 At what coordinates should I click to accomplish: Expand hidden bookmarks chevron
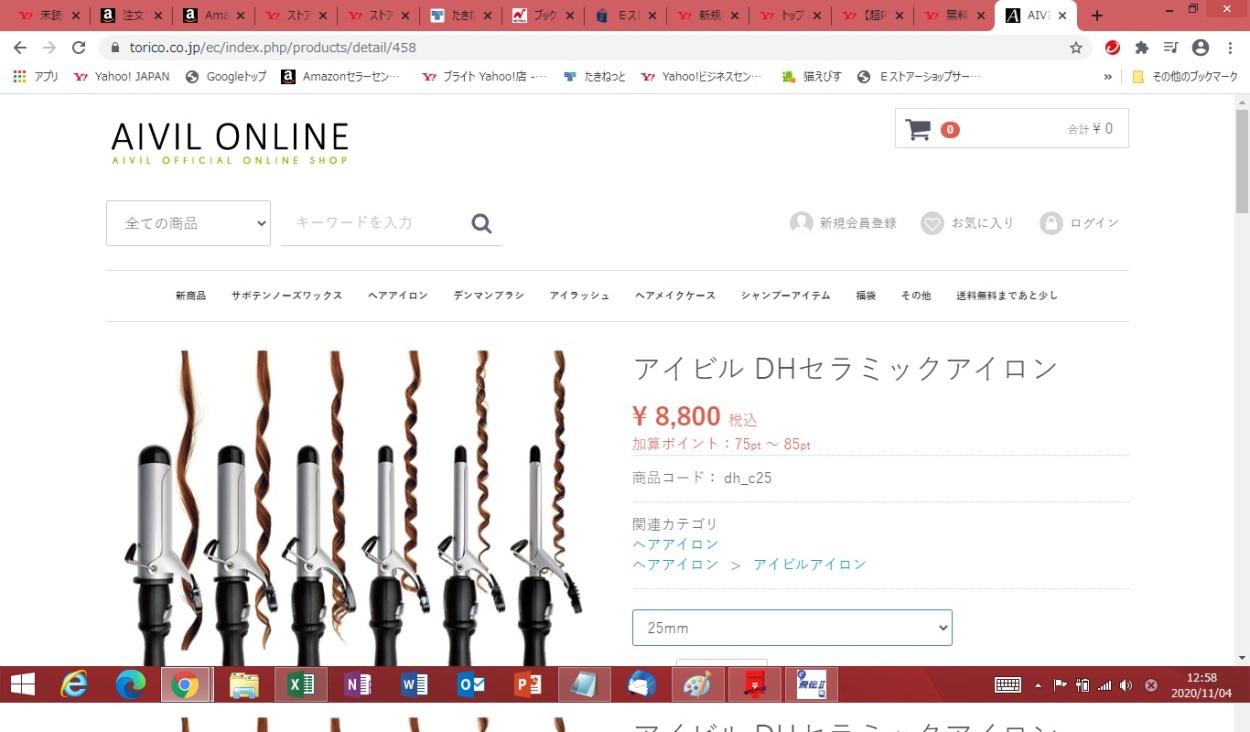pos(1108,77)
